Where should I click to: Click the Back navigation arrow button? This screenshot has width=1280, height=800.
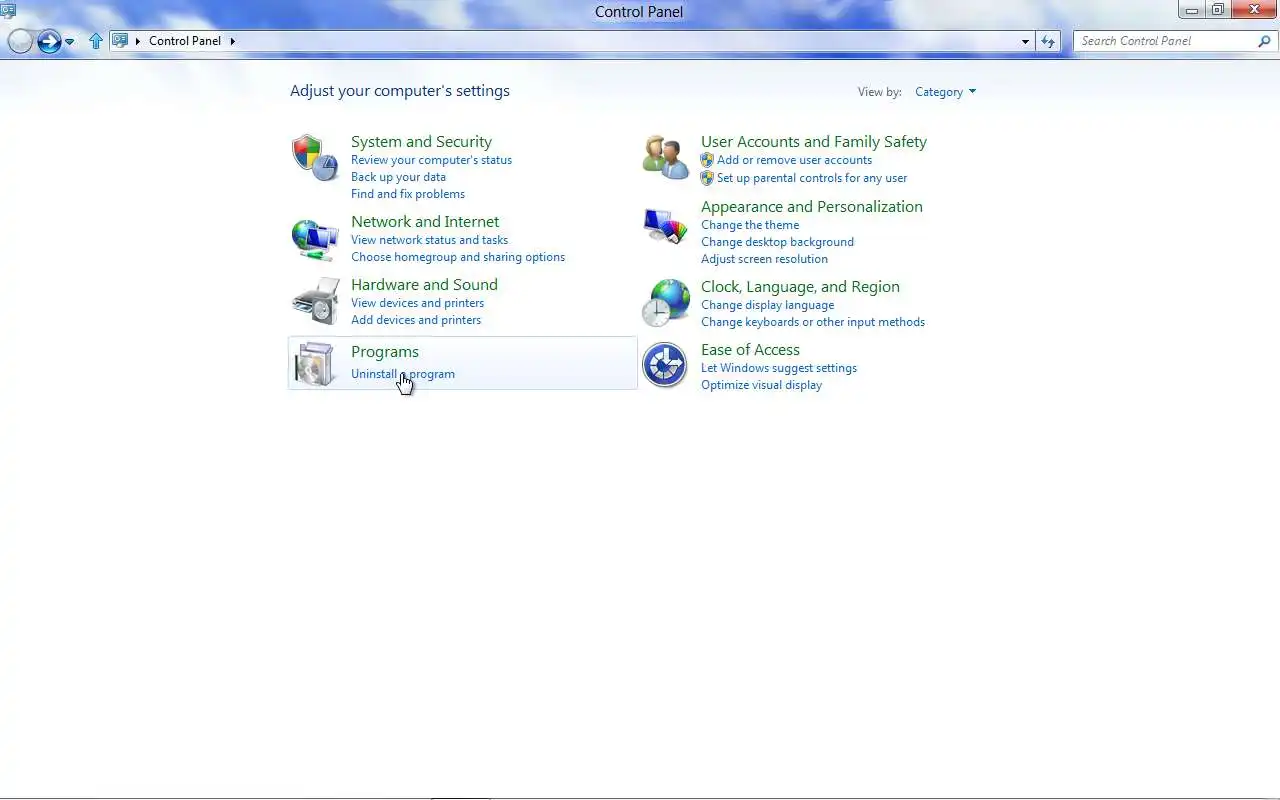tap(20, 41)
